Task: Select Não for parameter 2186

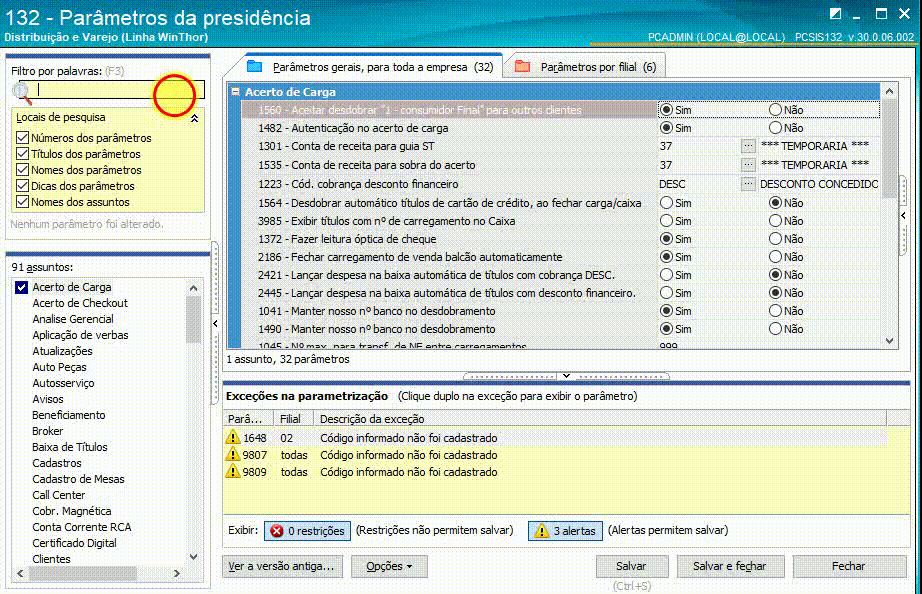Action: (776, 257)
